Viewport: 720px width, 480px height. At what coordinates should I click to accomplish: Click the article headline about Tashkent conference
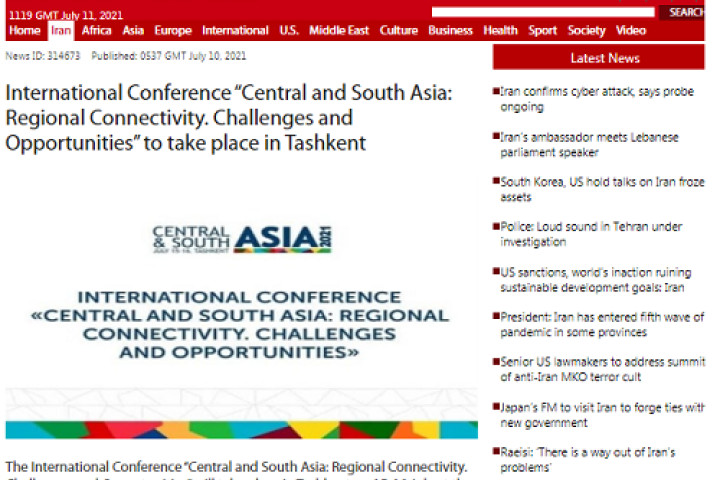click(229, 118)
